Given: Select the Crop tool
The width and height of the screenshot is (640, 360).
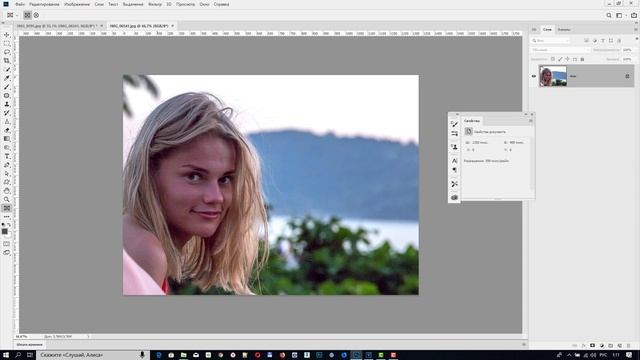Looking at the screenshot, I should [7, 61].
